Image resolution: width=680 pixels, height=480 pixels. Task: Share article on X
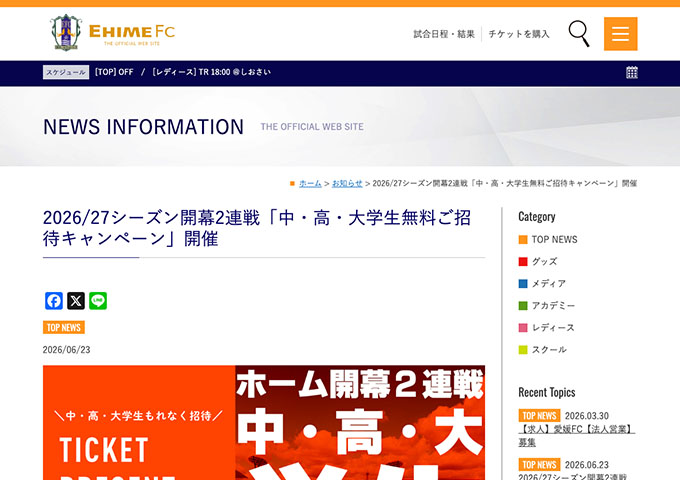76,301
